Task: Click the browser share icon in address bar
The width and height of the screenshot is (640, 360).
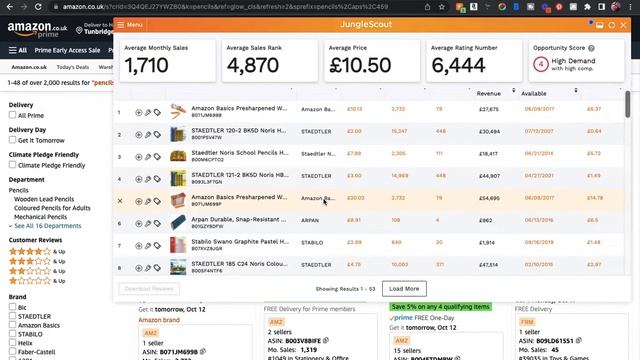Action: [427, 7]
